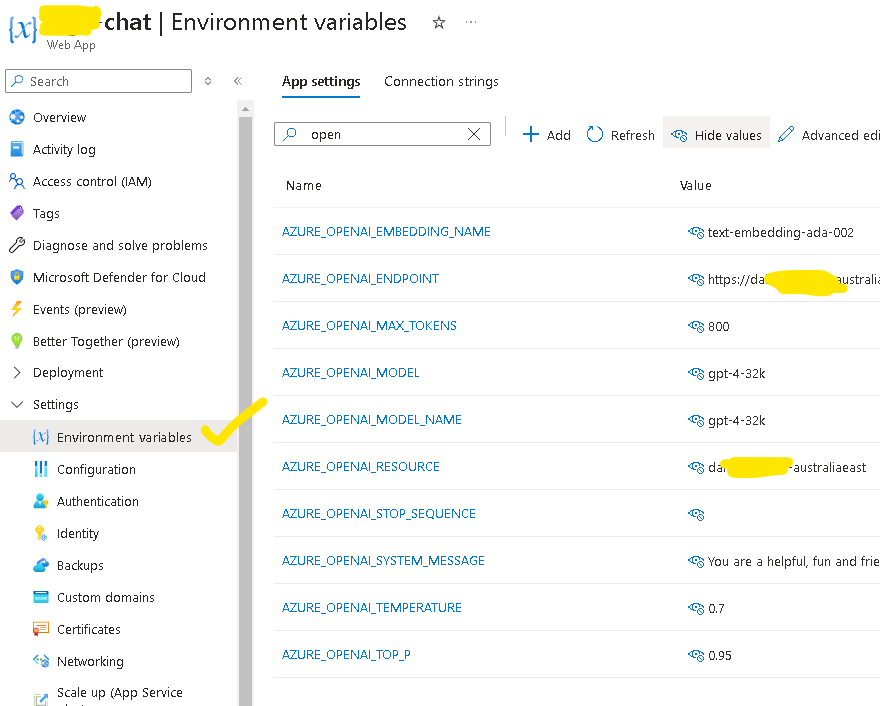Viewport: 880px width, 706px height.
Task: Open Networking settings page
Action: [x=90, y=661]
